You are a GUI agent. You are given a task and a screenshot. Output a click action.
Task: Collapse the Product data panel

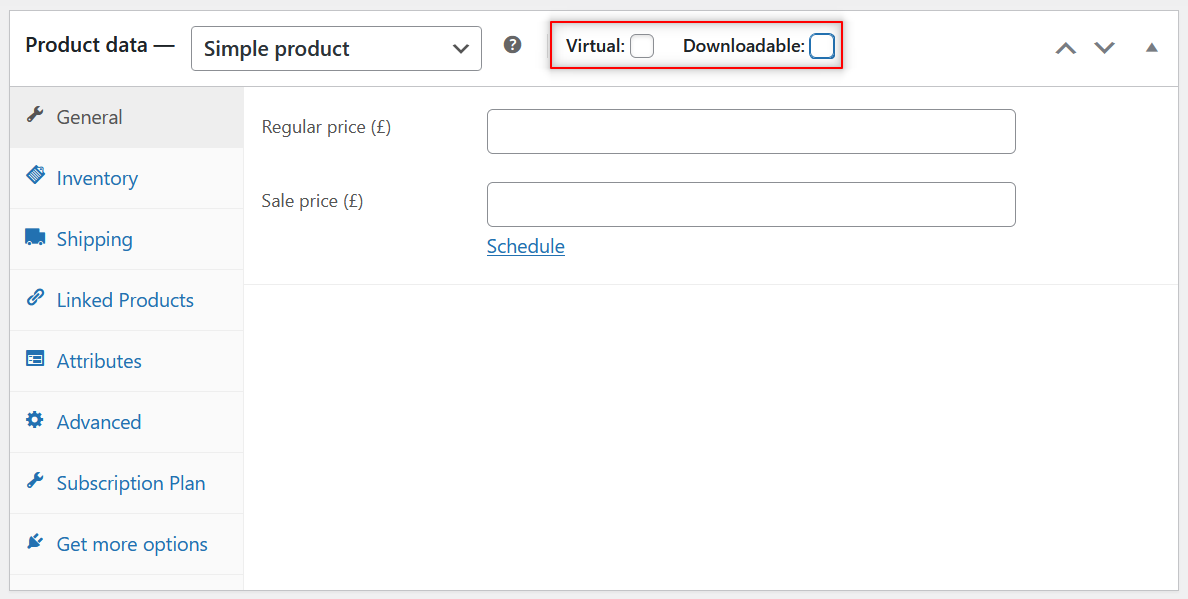pos(1151,46)
